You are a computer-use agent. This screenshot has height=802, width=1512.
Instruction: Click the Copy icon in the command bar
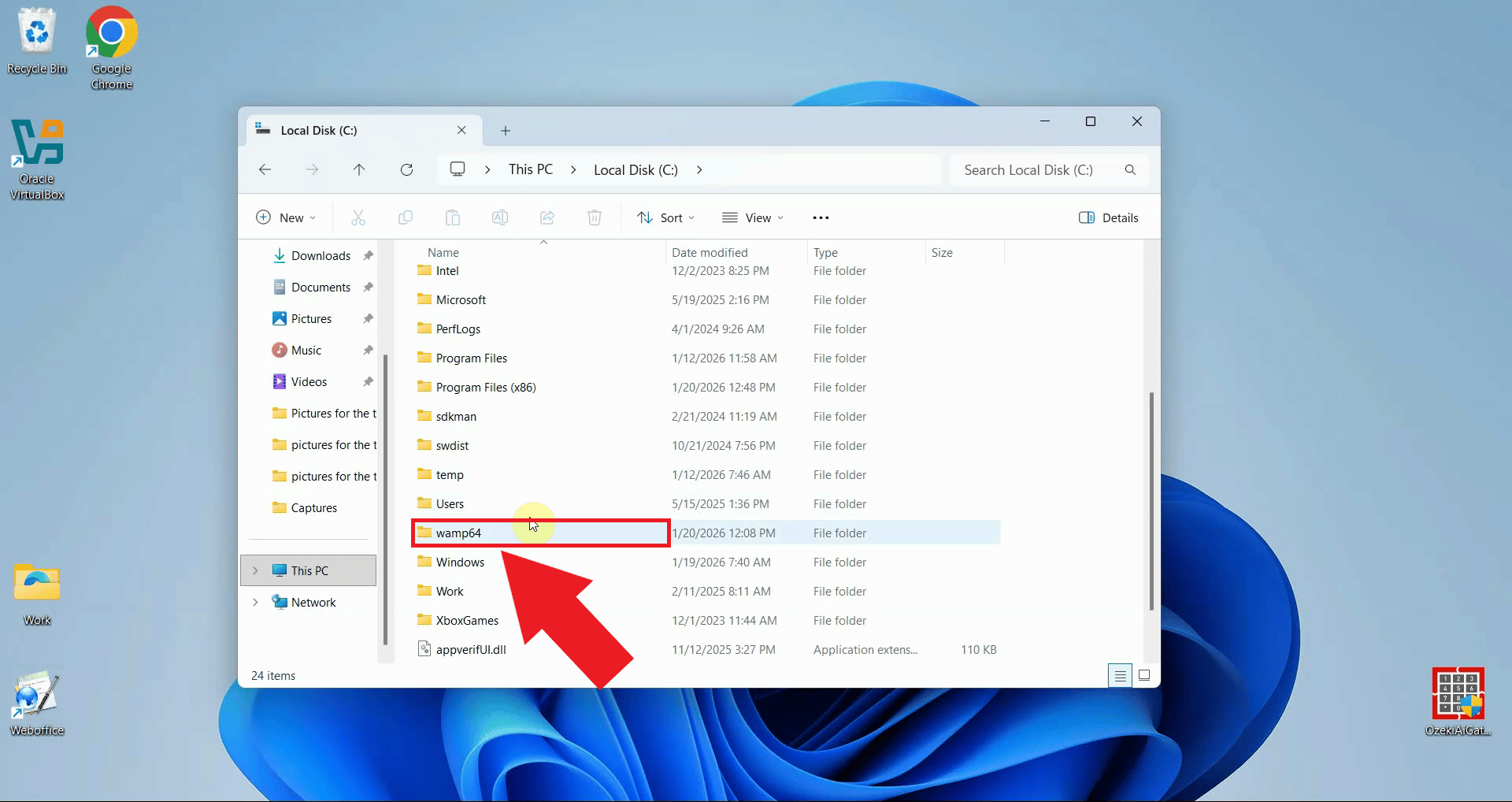pyautogui.click(x=406, y=217)
